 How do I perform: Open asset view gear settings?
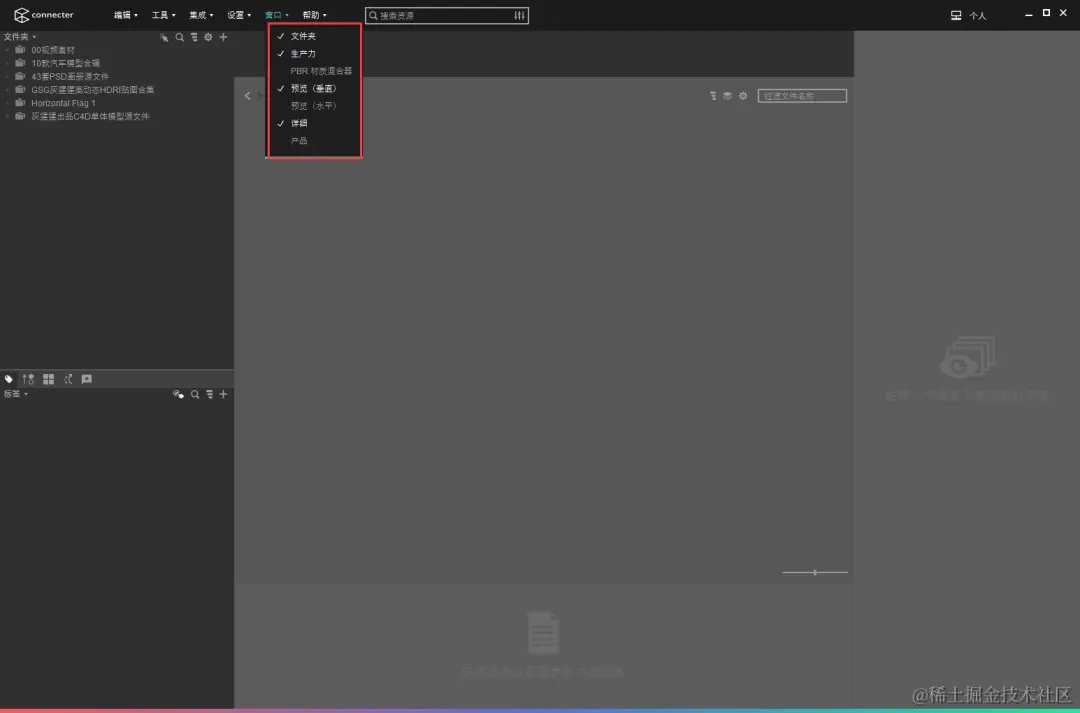[743, 96]
